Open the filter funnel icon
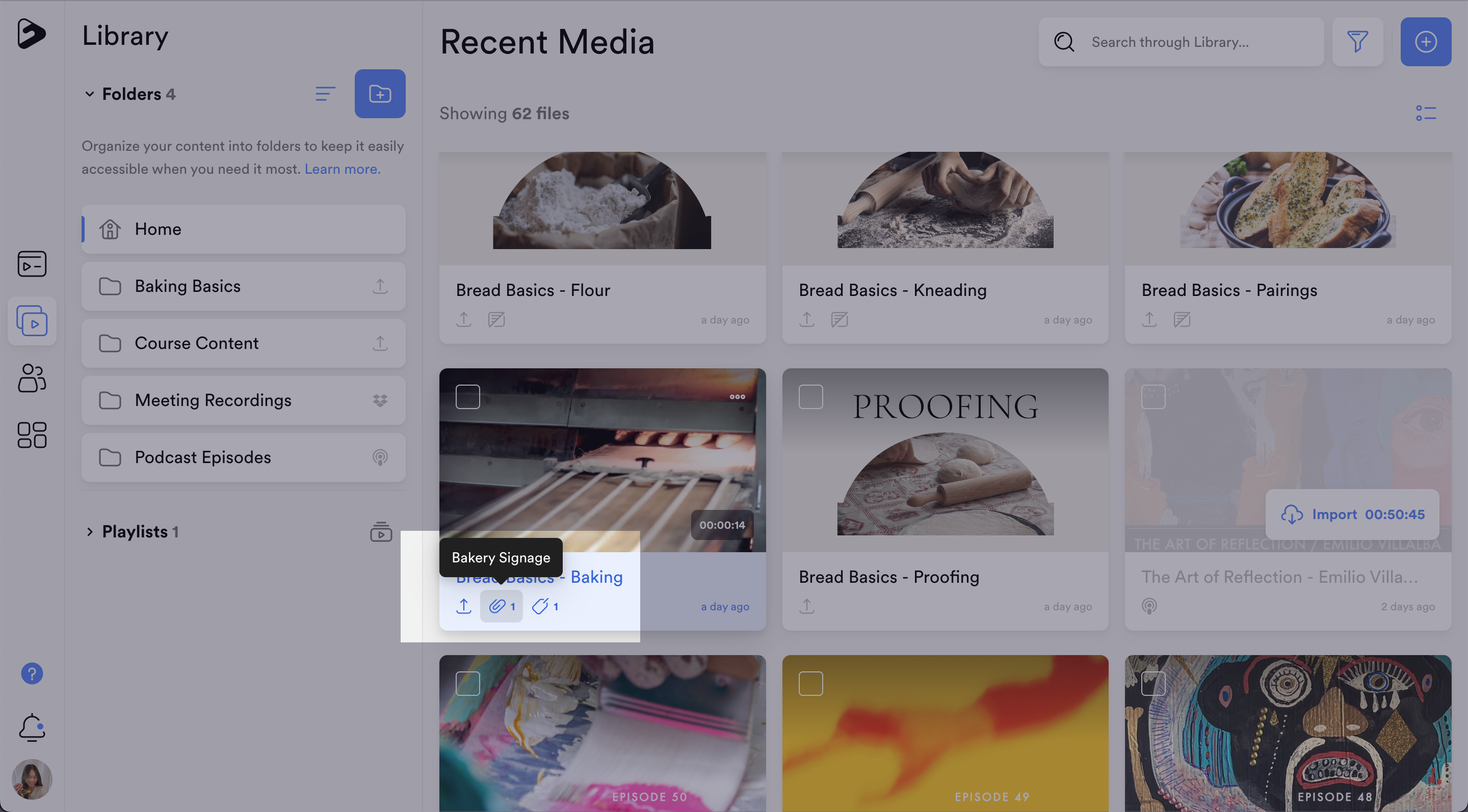Screen dimensions: 1468x812 click(x=1357, y=42)
